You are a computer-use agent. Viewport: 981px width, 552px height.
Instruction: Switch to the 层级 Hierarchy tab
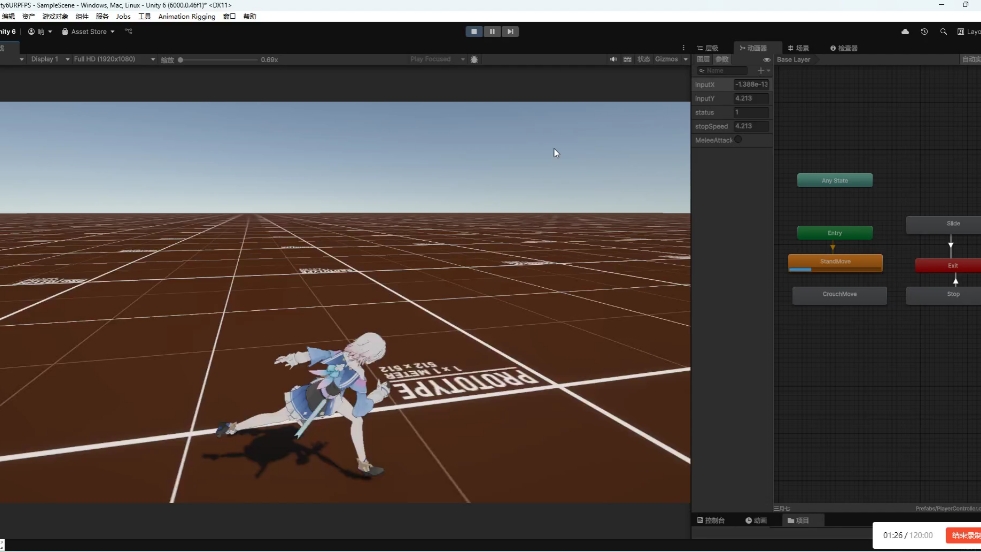[x=708, y=48]
